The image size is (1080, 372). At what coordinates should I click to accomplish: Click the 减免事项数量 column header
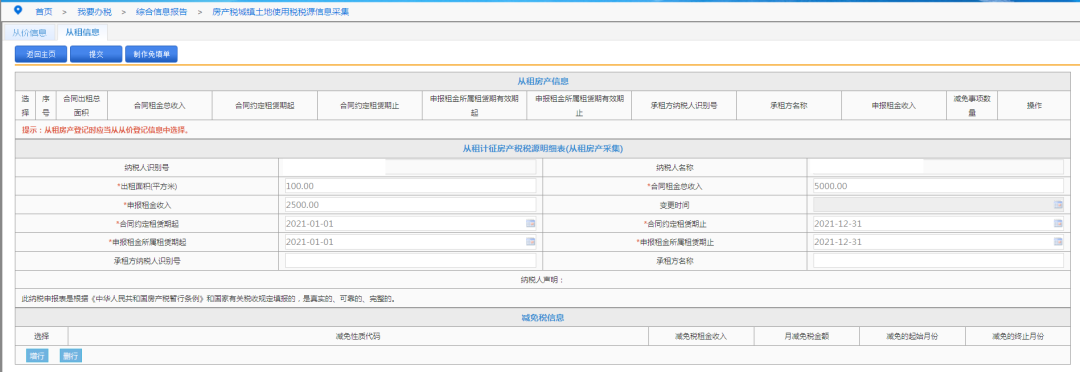click(x=972, y=105)
